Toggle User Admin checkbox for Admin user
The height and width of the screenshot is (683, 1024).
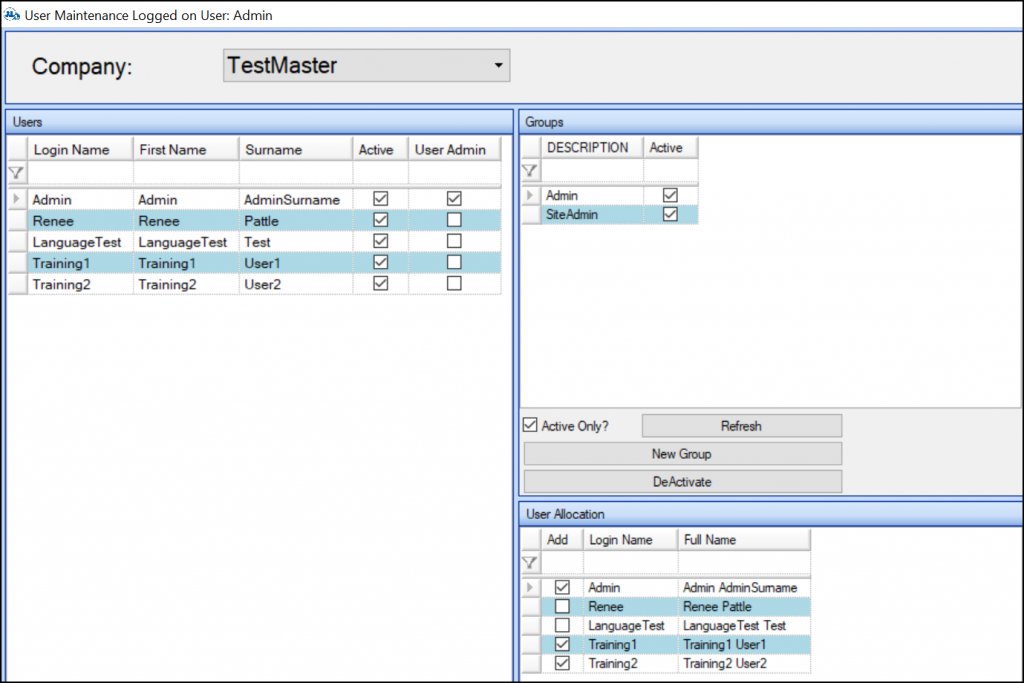click(x=454, y=199)
